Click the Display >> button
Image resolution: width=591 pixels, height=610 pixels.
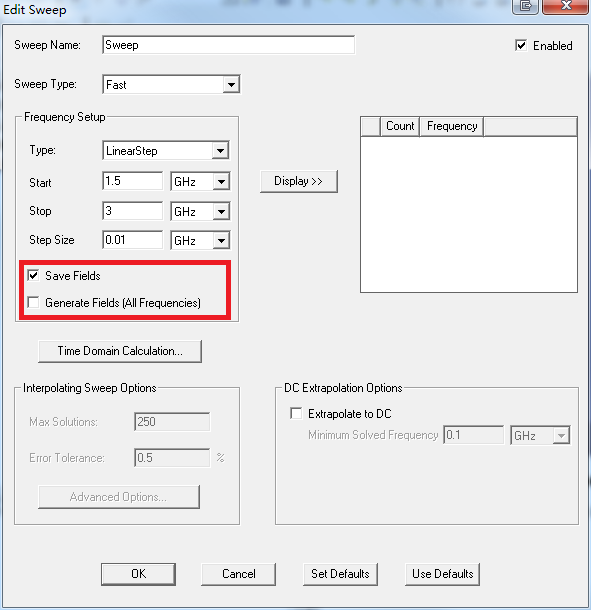point(298,181)
